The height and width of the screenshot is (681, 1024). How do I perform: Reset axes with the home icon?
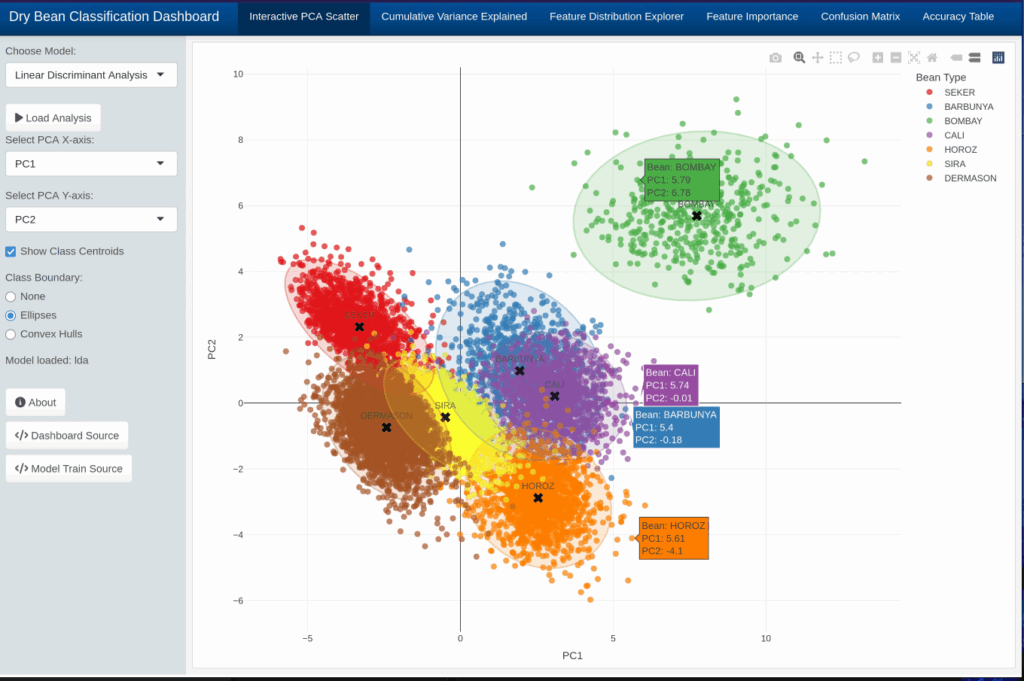(x=932, y=58)
